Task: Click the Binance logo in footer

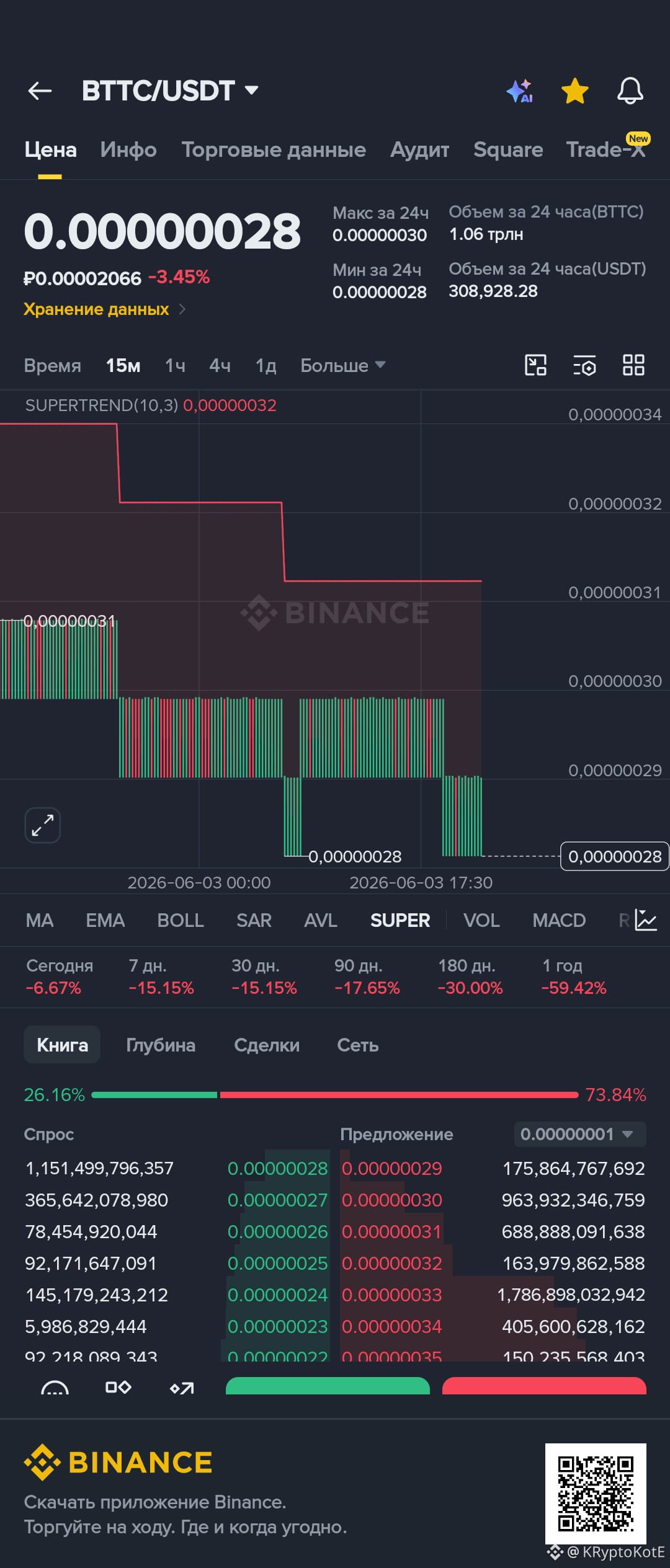Action: coord(118,1462)
